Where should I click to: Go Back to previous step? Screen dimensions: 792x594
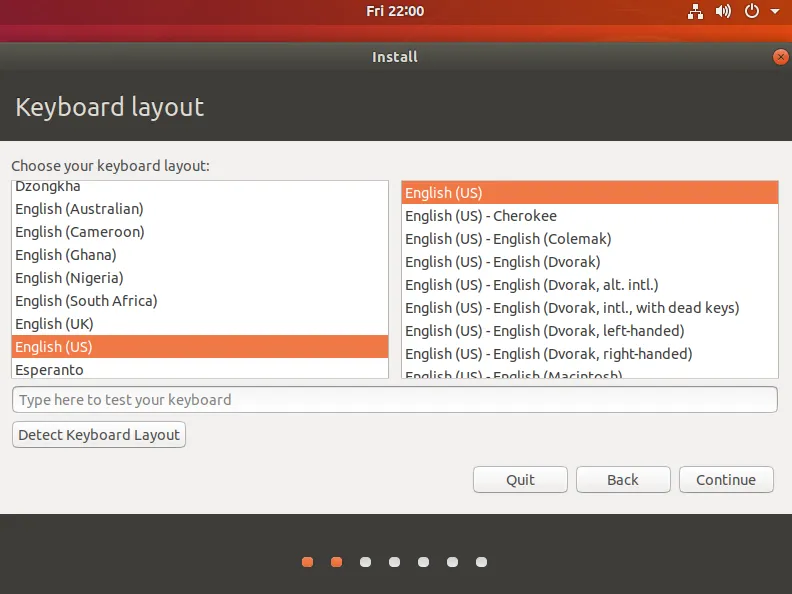[x=623, y=479]
